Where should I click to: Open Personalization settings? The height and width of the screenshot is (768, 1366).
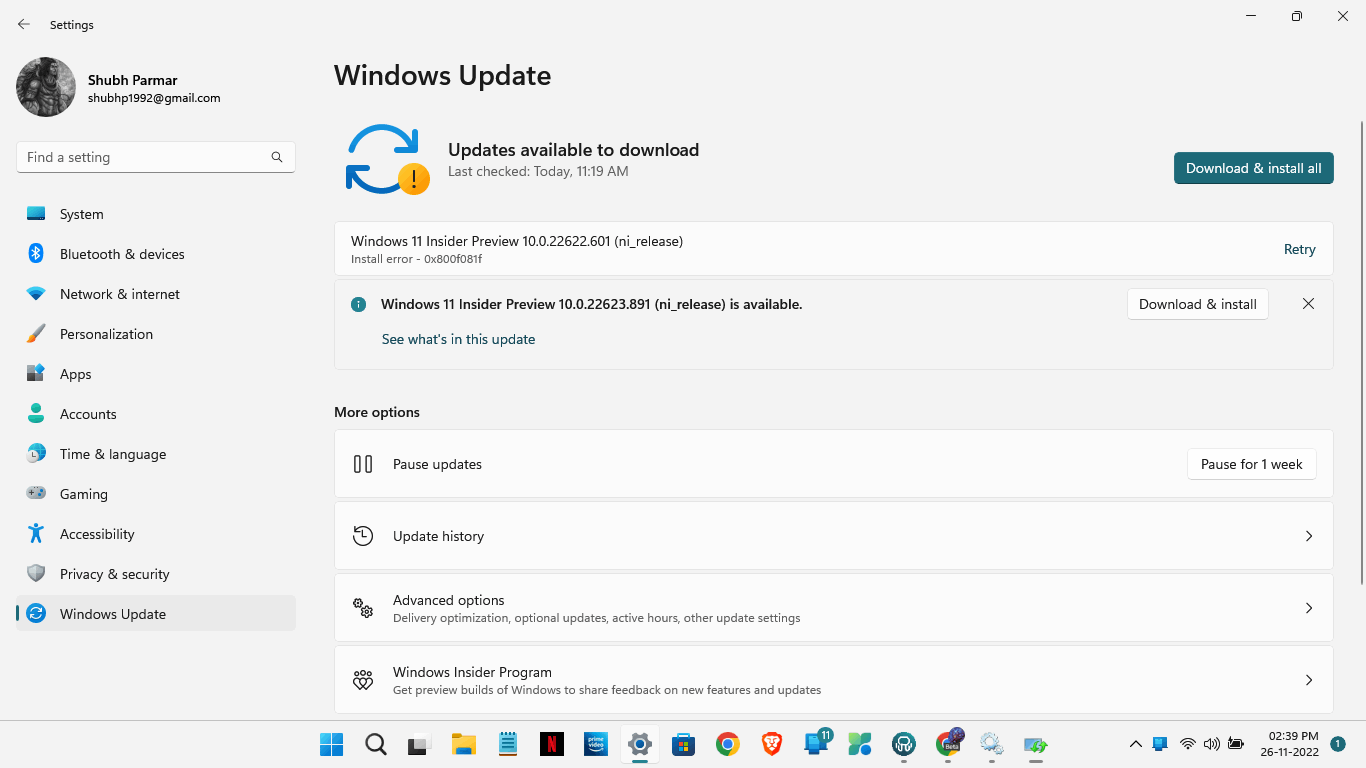(x=156, y=334)
